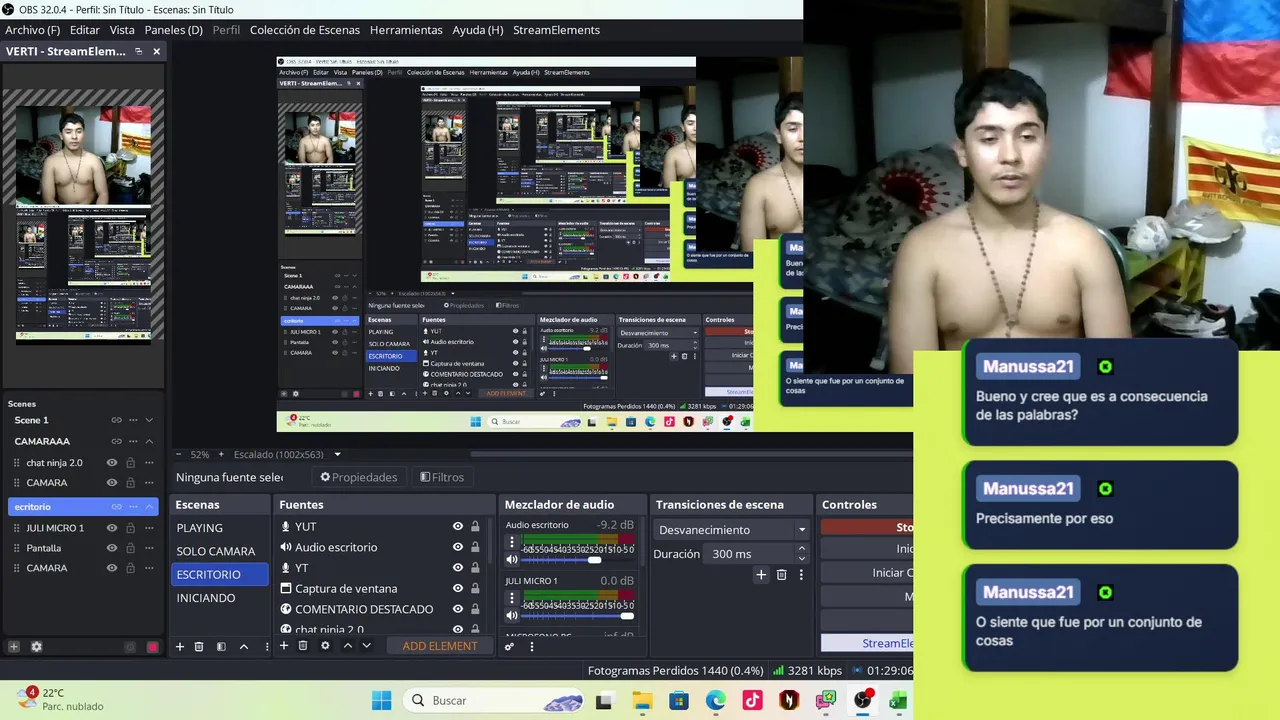
Task: Pop out the VERTI StreamElements dock
Action: [x=139, y=51]
